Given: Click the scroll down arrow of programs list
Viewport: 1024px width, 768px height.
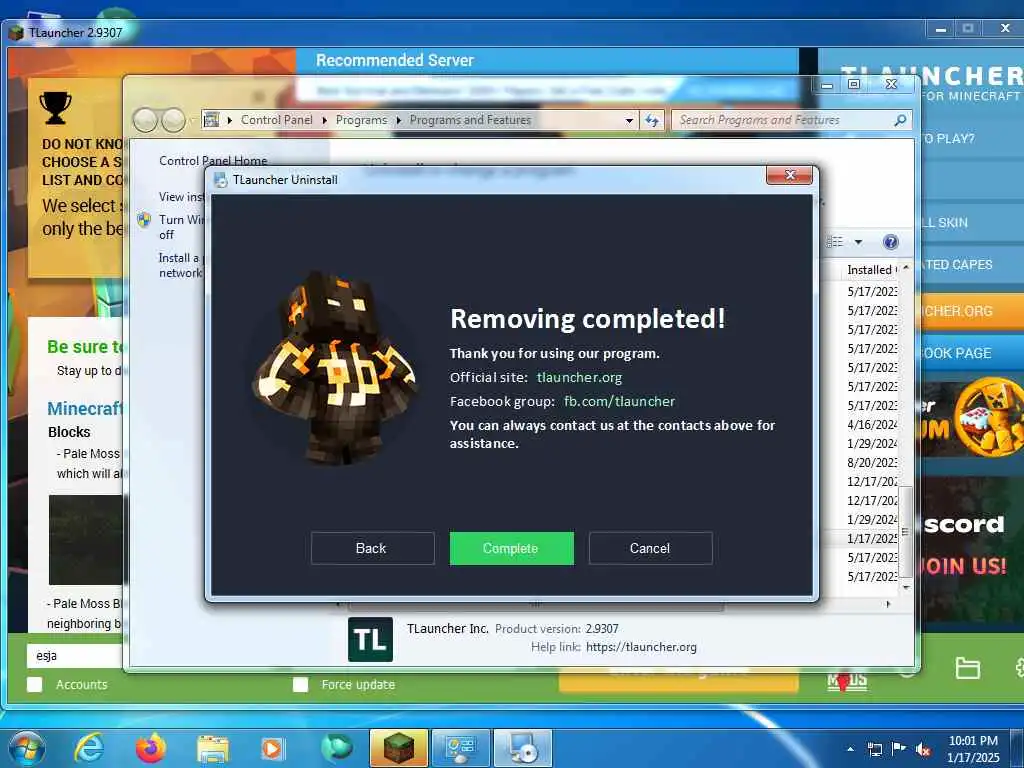Looking at the screenshot, I should pyautogui.click(x=905, y=587).
